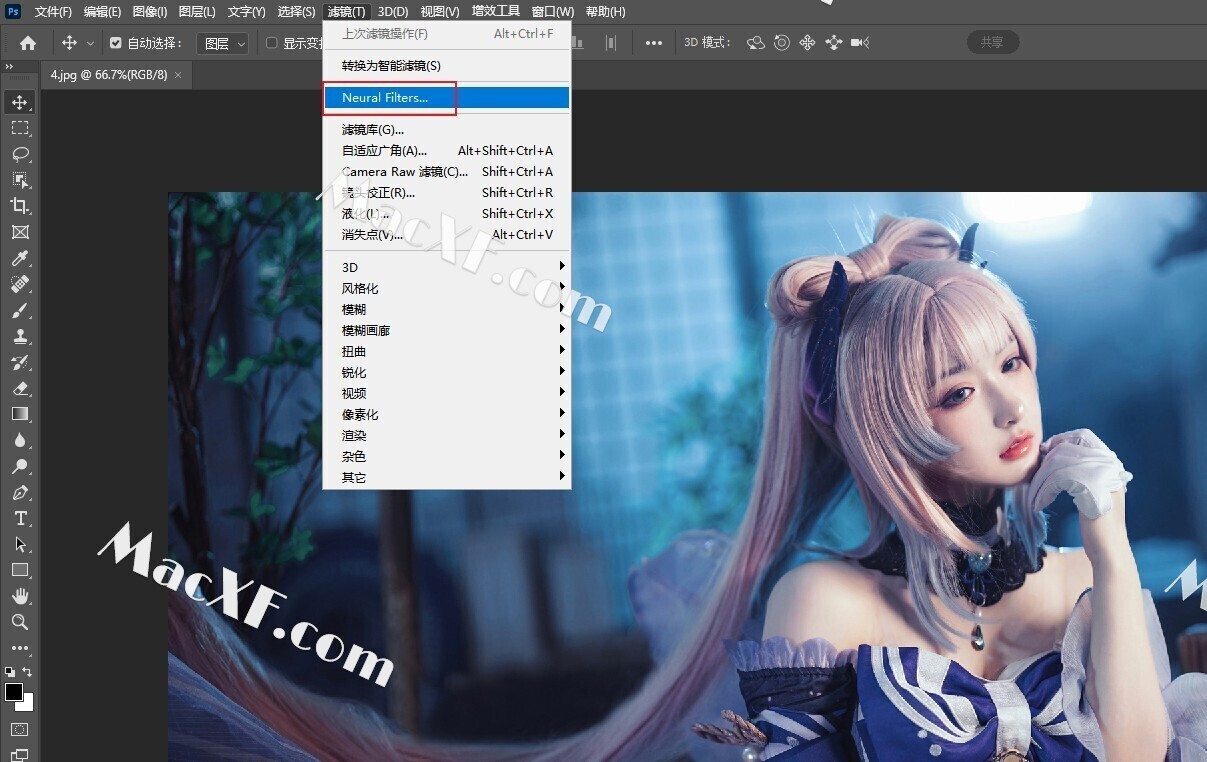Select the Horizontal Type tool
The height and width of the screenshot is (762, 1207).
pos(20,518)
